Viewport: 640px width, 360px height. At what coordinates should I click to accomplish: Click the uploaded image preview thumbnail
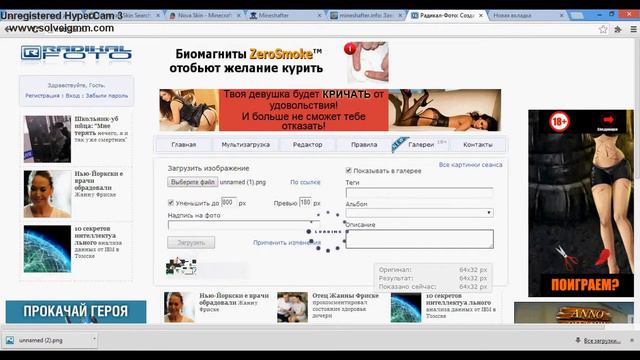pyautogui.click(x=181, y=267)
